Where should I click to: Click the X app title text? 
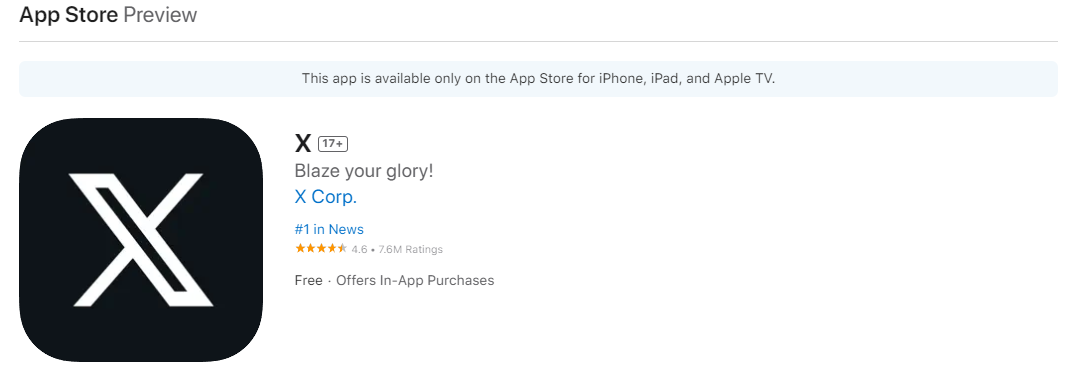(303, 144)
